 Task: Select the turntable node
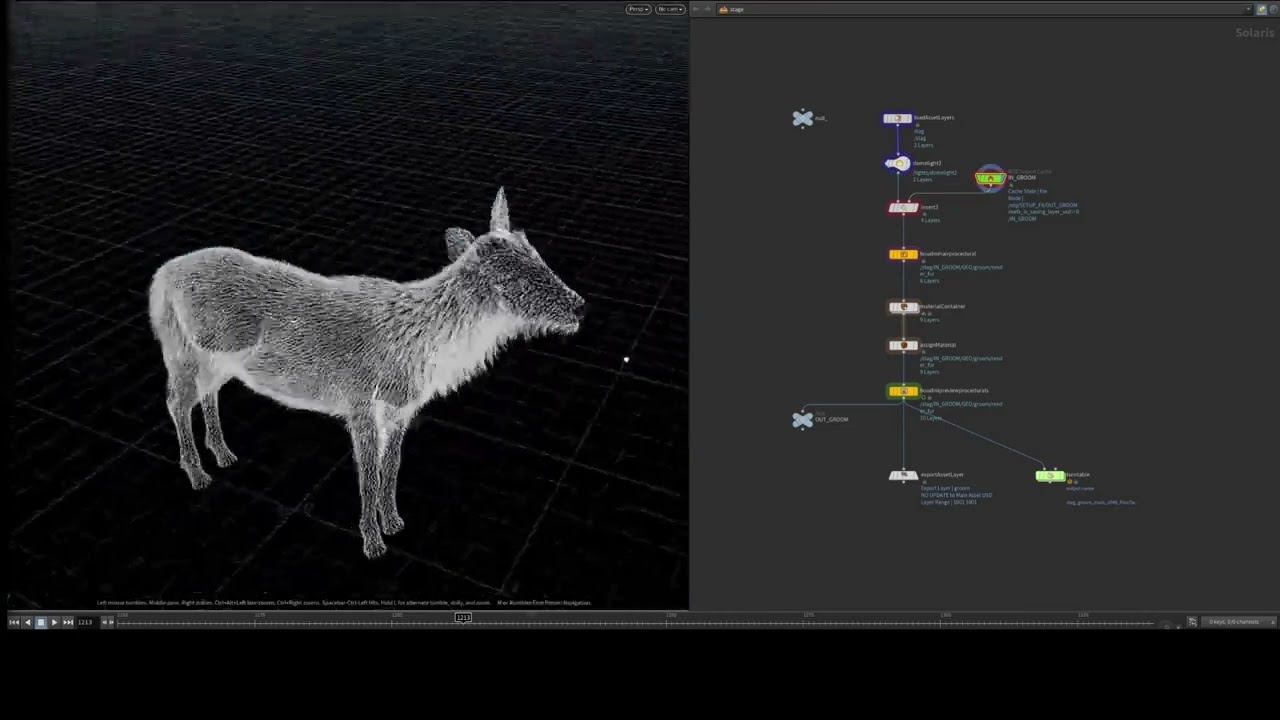pyautogui.click(x=1050, y=476)
